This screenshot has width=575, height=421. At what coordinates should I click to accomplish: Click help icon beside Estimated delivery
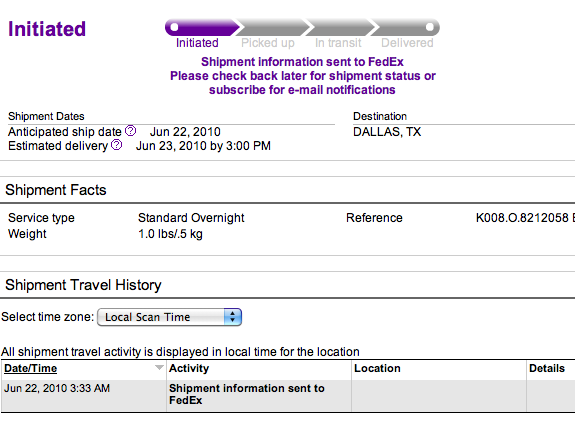117,144
